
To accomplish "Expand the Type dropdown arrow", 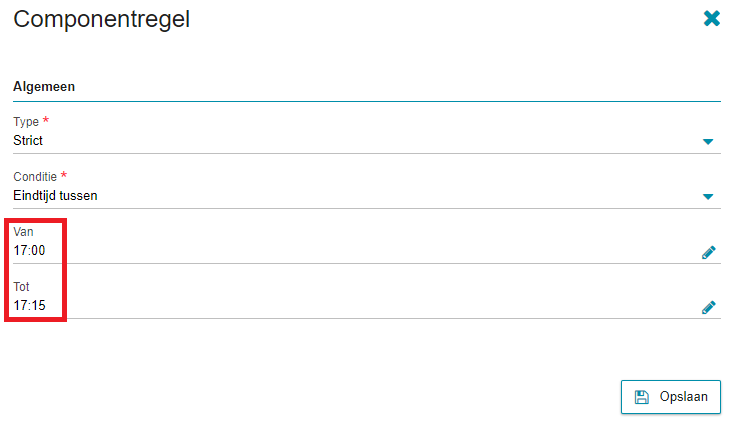I will (x=708, y=141).
